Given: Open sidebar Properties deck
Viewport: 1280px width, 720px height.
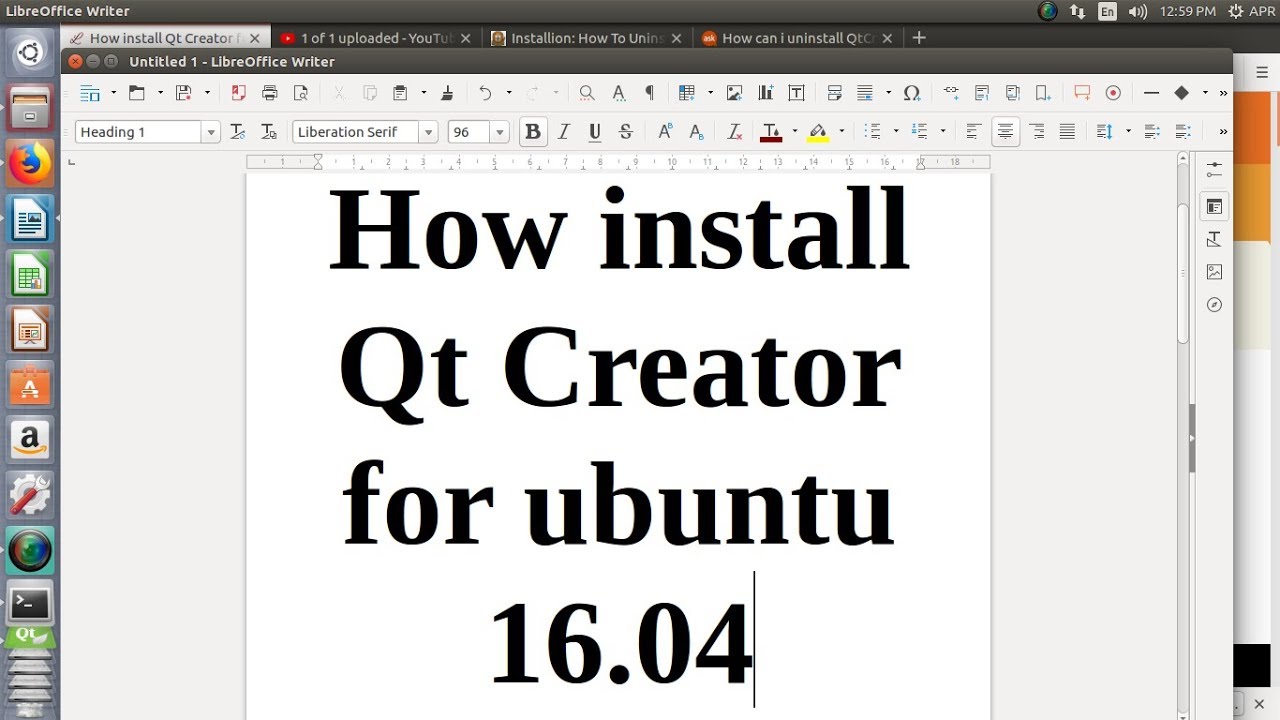Looking at the screenshot, I should click(x=1214, y=207).
